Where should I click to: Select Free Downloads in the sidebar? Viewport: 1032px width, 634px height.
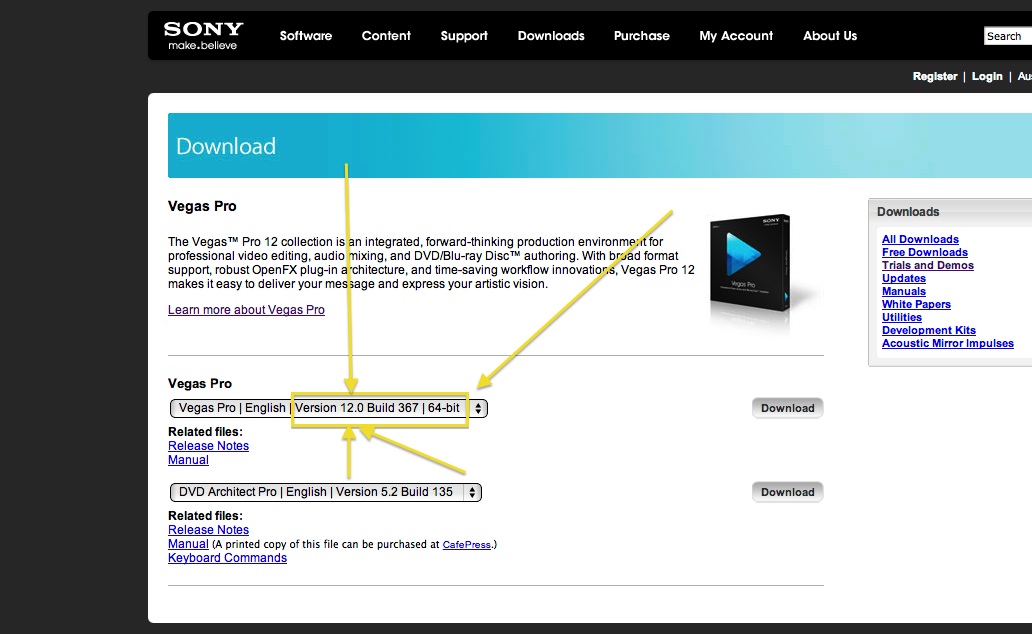click(924, 253)
